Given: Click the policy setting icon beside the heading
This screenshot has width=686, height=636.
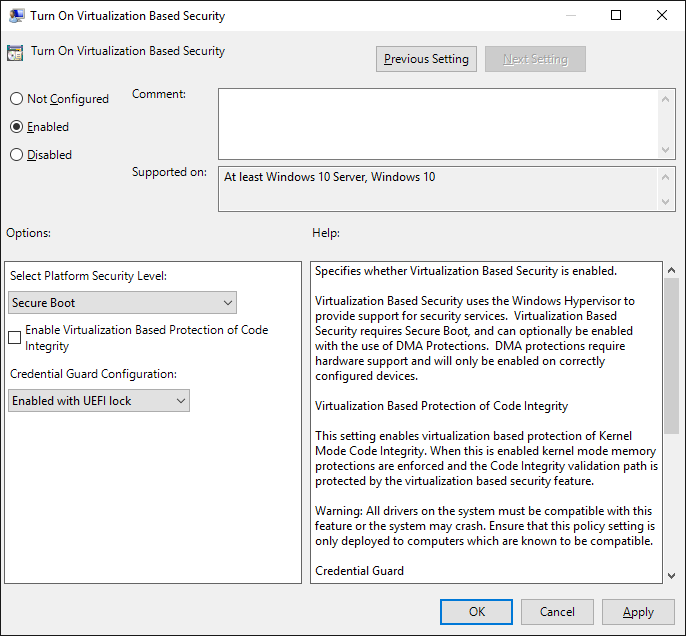Looking at the screenshot, I should (x=15, y=52).
